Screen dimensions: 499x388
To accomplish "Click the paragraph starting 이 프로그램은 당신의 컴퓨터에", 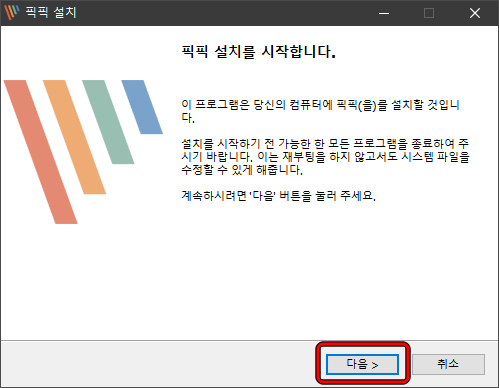I will (x=320, y=111).
